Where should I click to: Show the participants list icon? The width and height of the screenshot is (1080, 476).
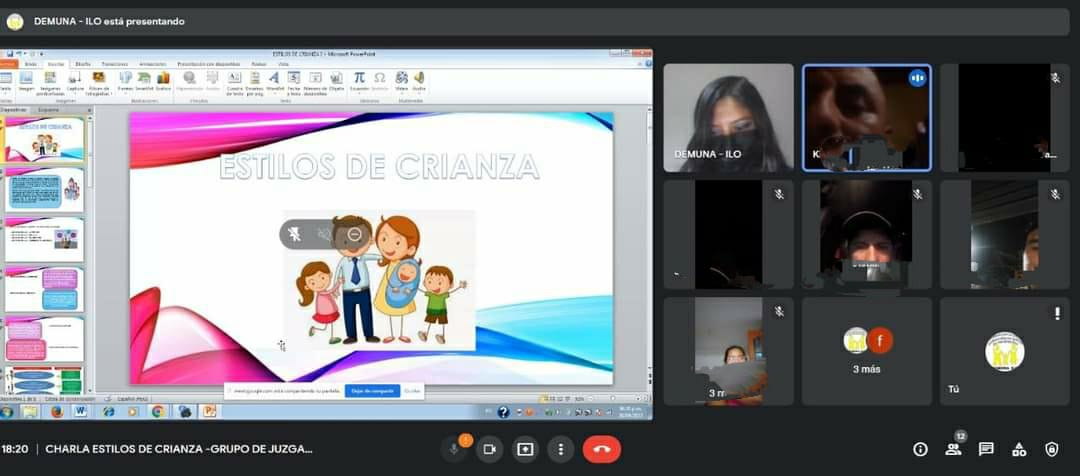(x=953, y=450)
